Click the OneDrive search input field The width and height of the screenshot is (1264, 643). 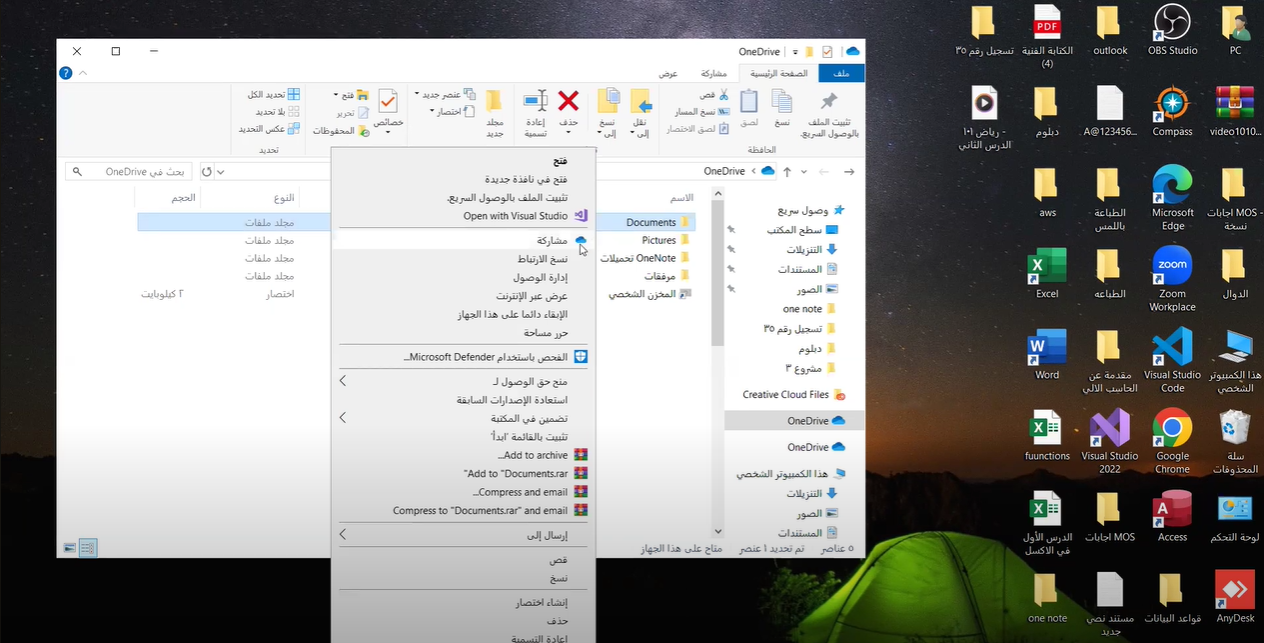[x=130, y=172]
